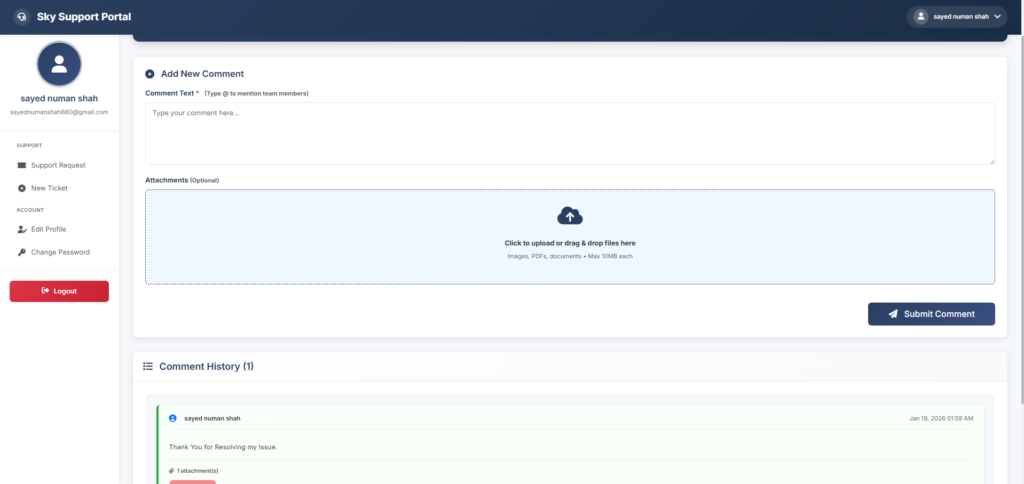Open the Support Request ticket icon
This screenshot has height=484, width=1024.
click(22, 165)
